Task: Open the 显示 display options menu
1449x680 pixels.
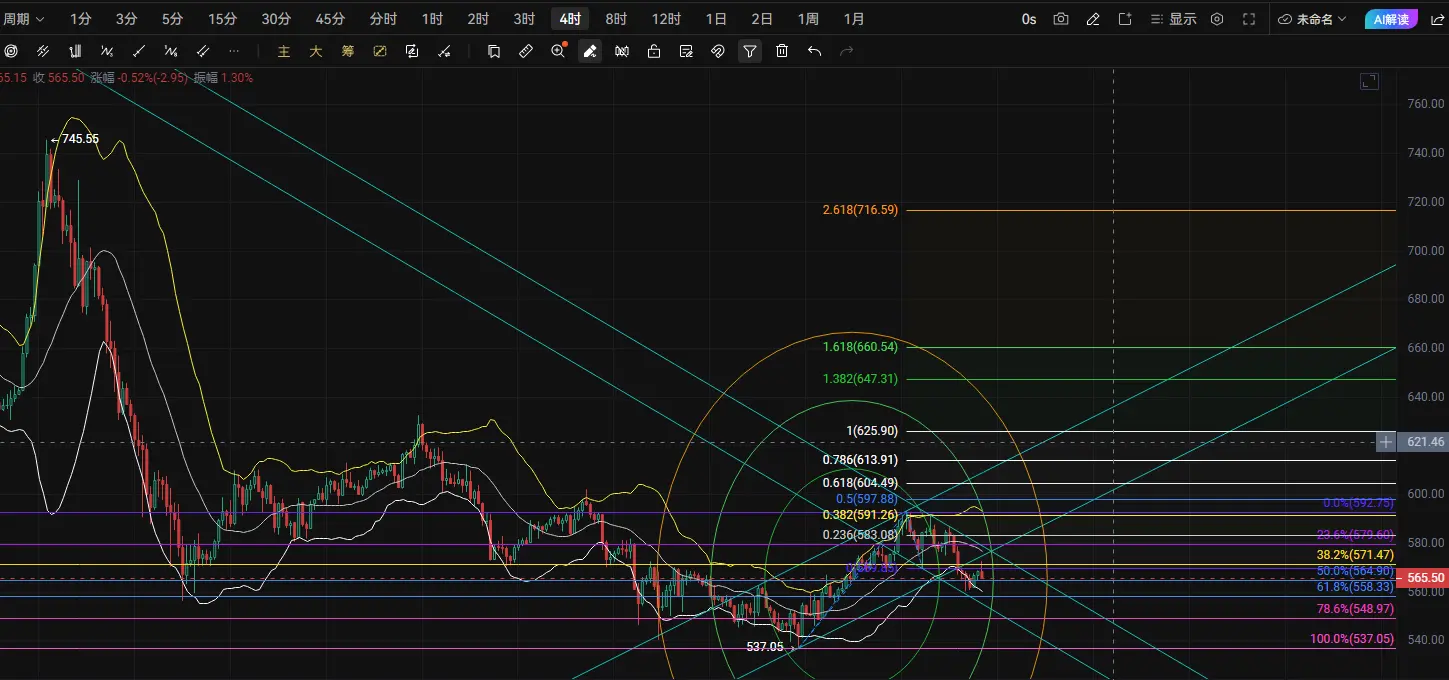Action: click(x=1173, y=19)
